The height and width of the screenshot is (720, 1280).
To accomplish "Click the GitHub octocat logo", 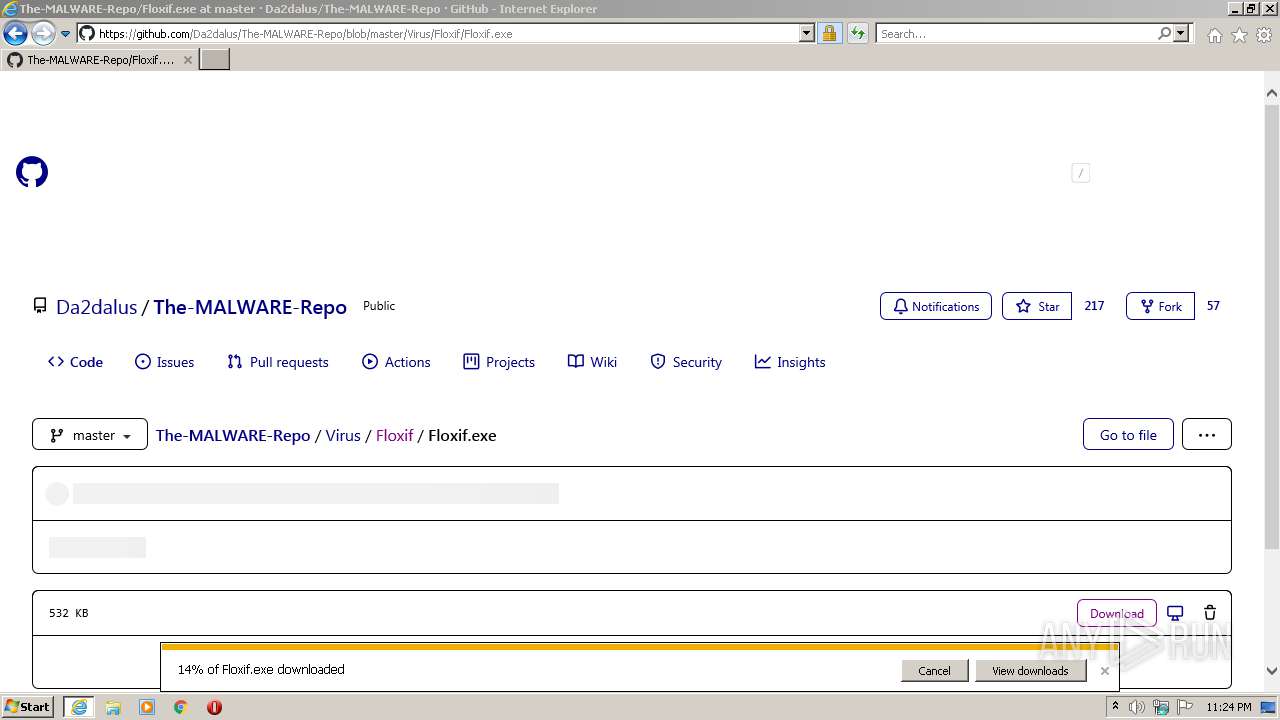I will [32, 172].
